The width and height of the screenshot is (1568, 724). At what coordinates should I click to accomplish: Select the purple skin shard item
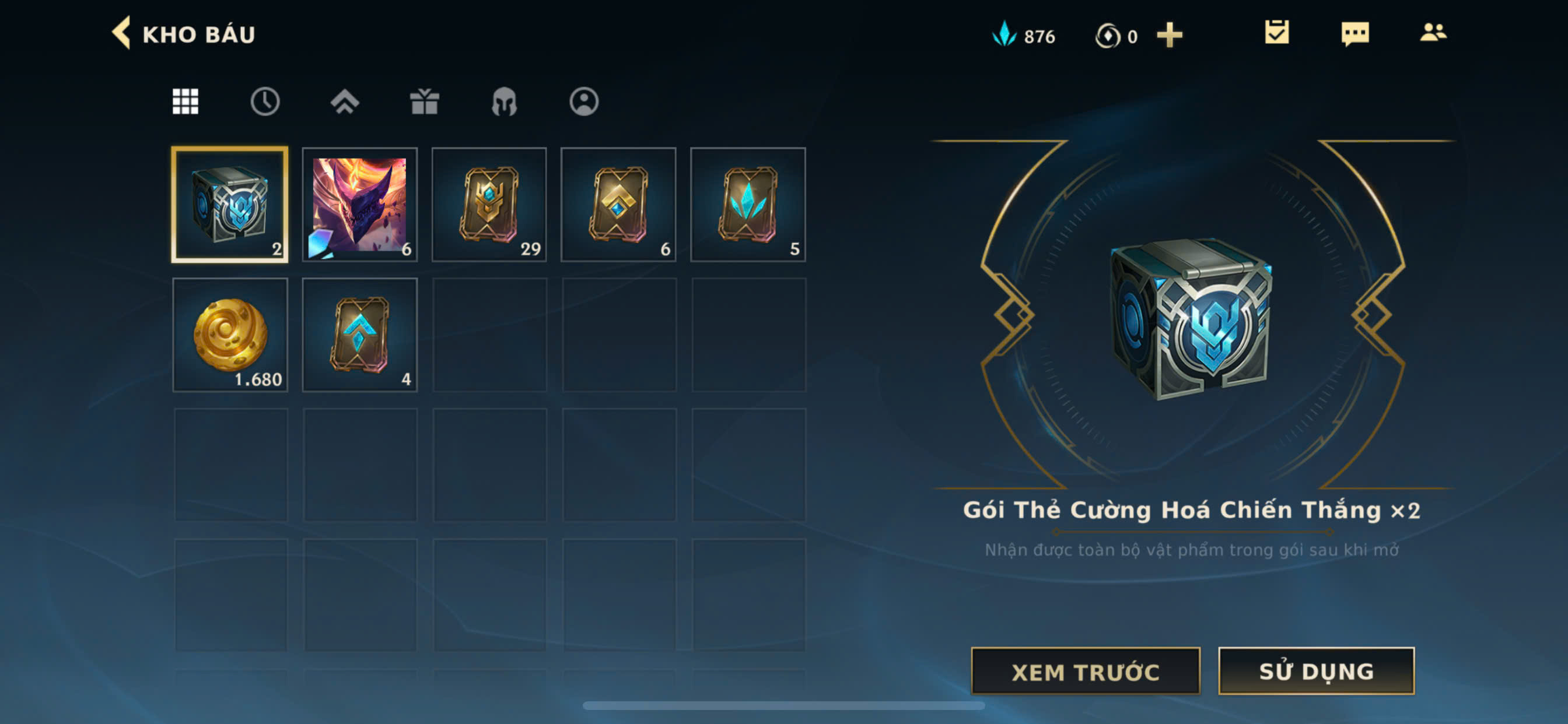click(360, 205)
